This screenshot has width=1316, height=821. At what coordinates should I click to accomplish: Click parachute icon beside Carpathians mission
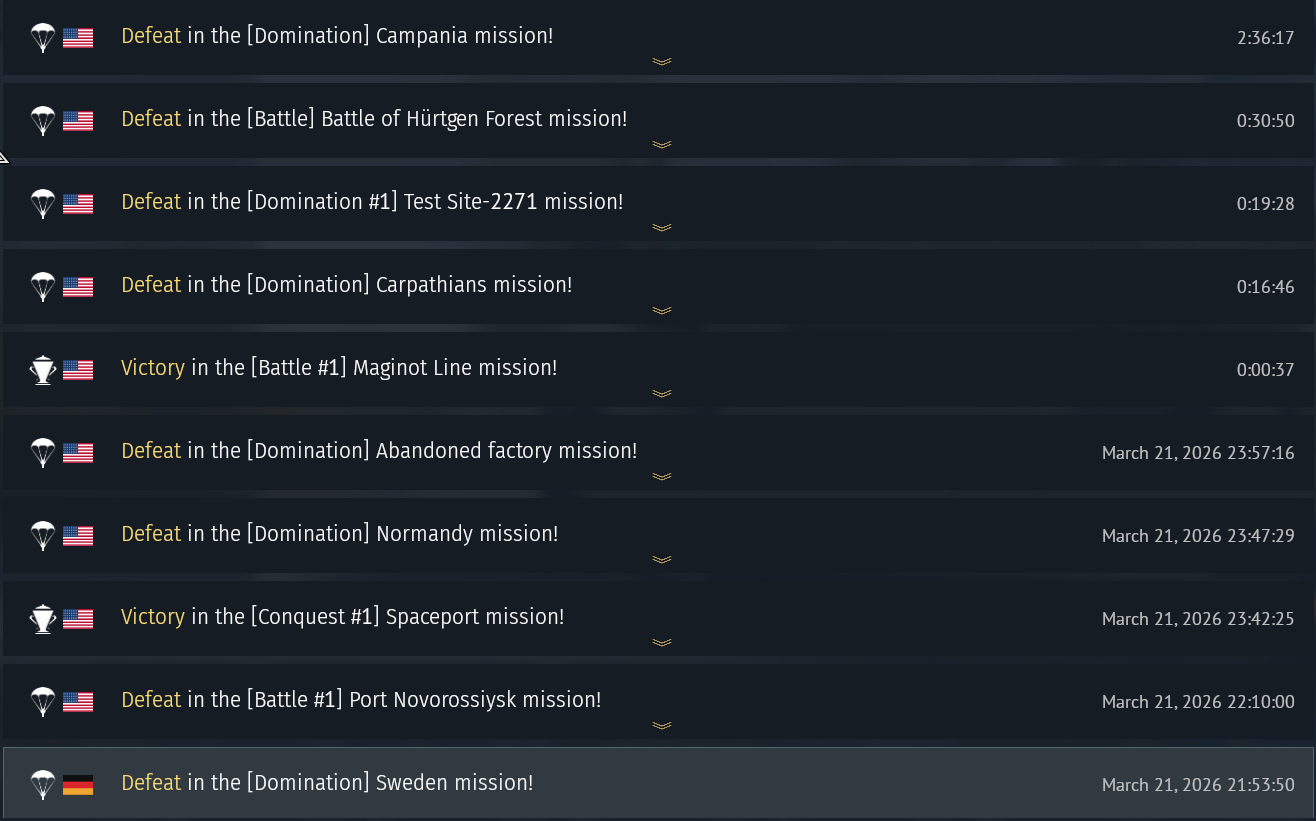[x=42, y=287]
